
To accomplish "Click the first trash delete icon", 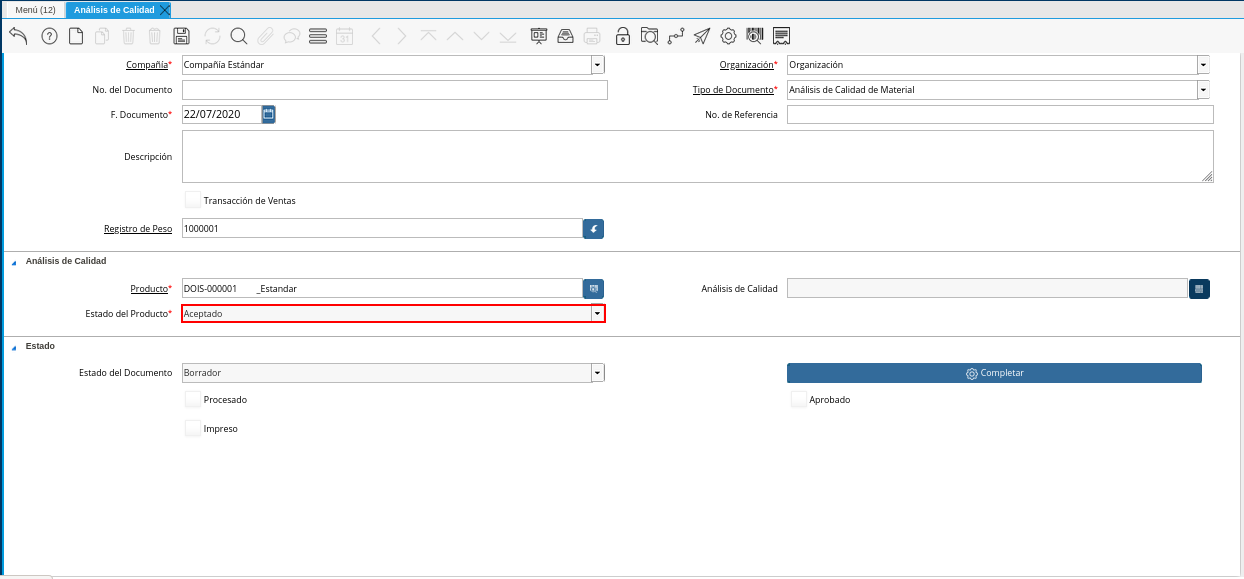I will coord(128,36).
